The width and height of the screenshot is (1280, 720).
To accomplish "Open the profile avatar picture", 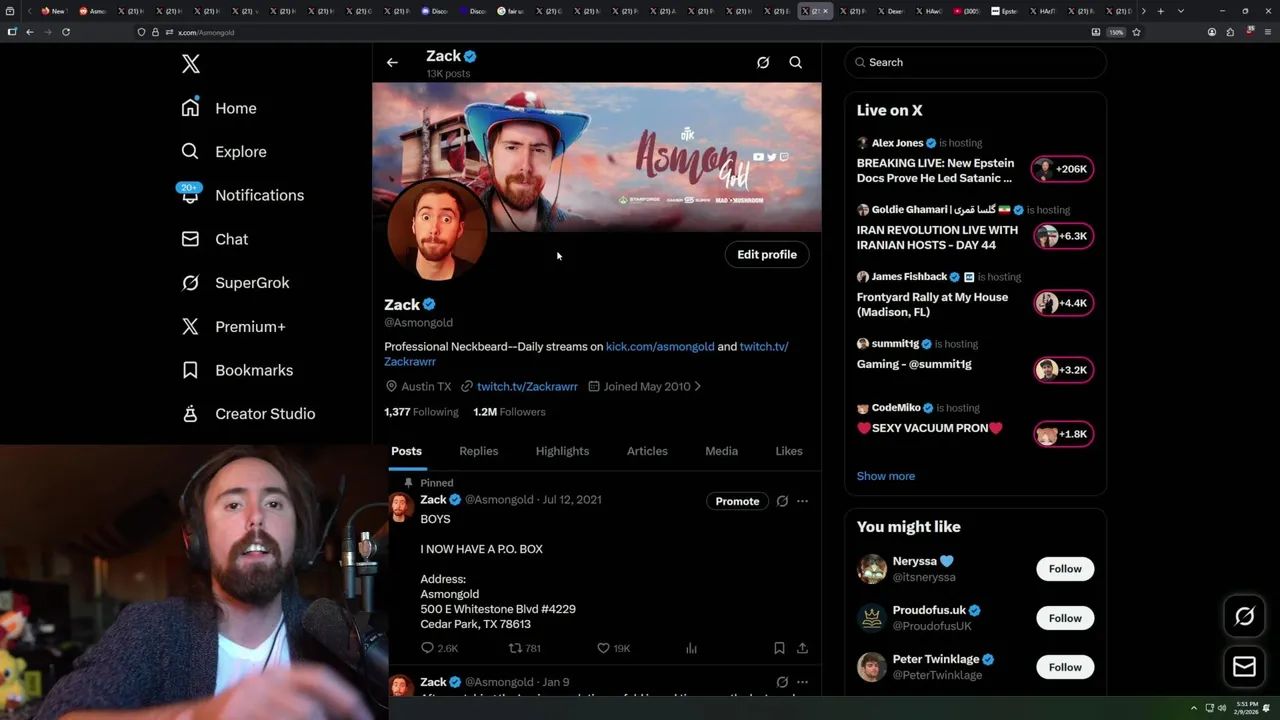I will click(x=437, y=231).
